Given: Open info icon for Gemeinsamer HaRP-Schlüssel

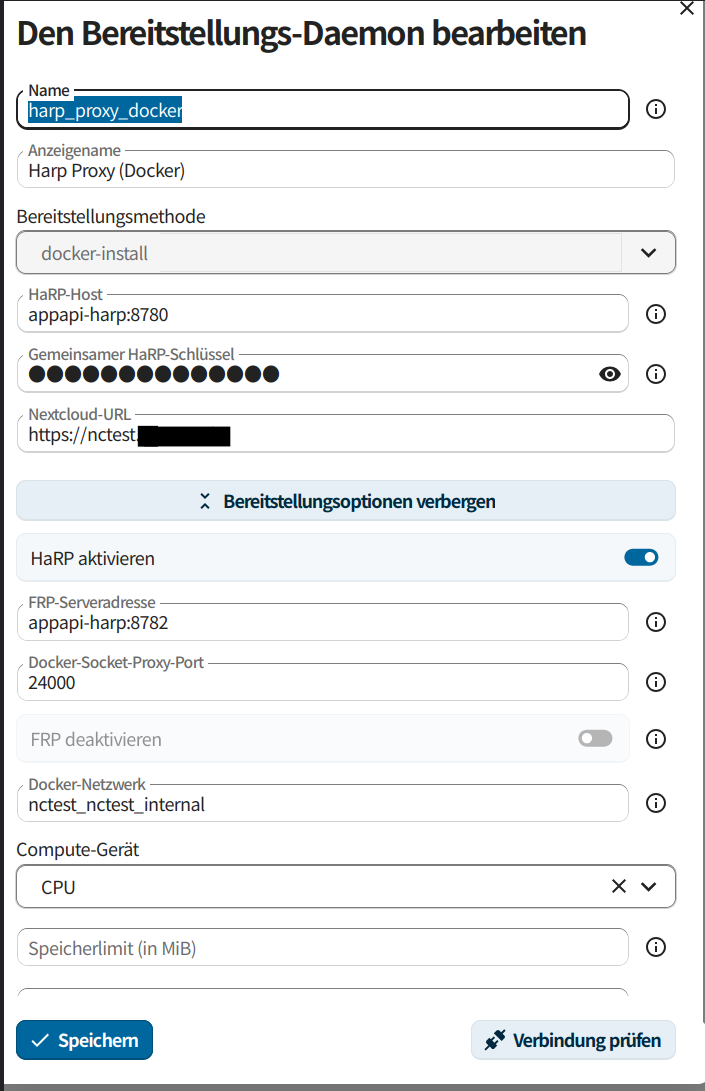Looking at the screenshot, I should pos(656,374).
